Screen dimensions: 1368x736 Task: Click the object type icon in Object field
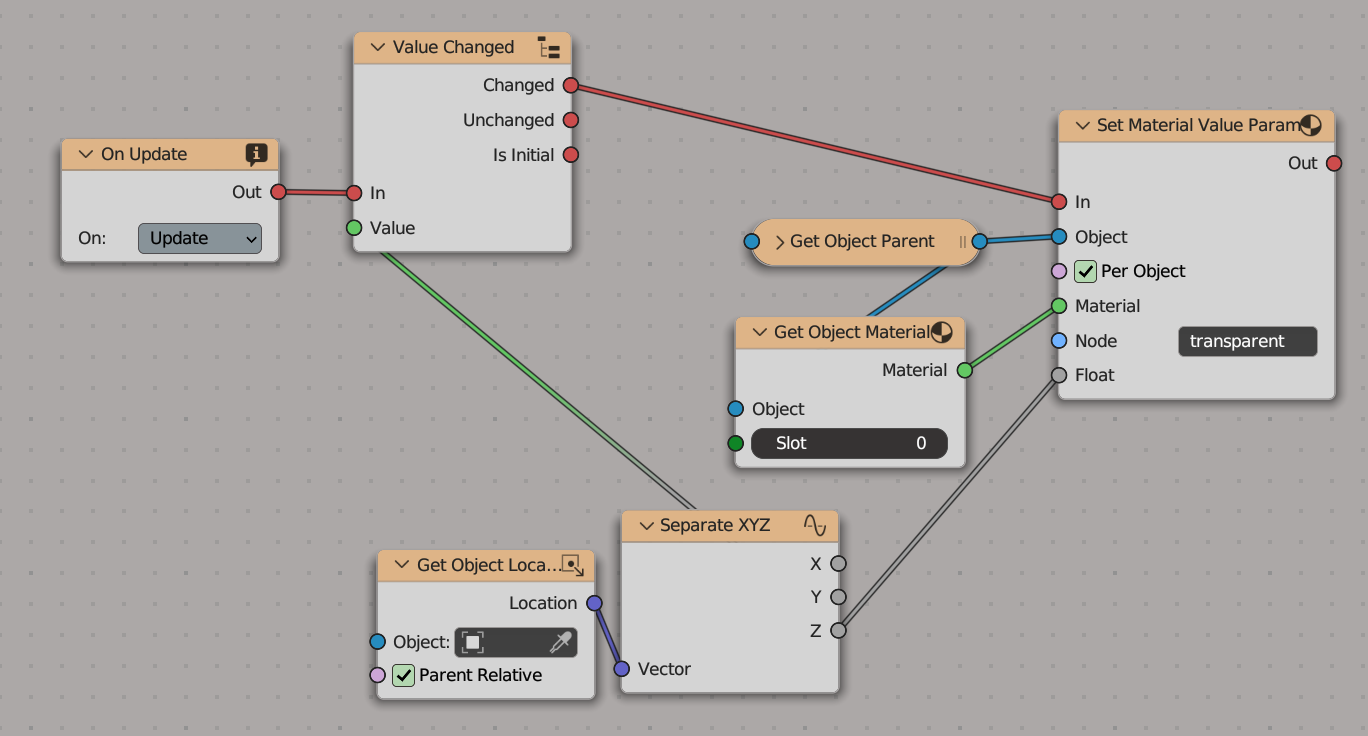(473, 642)
